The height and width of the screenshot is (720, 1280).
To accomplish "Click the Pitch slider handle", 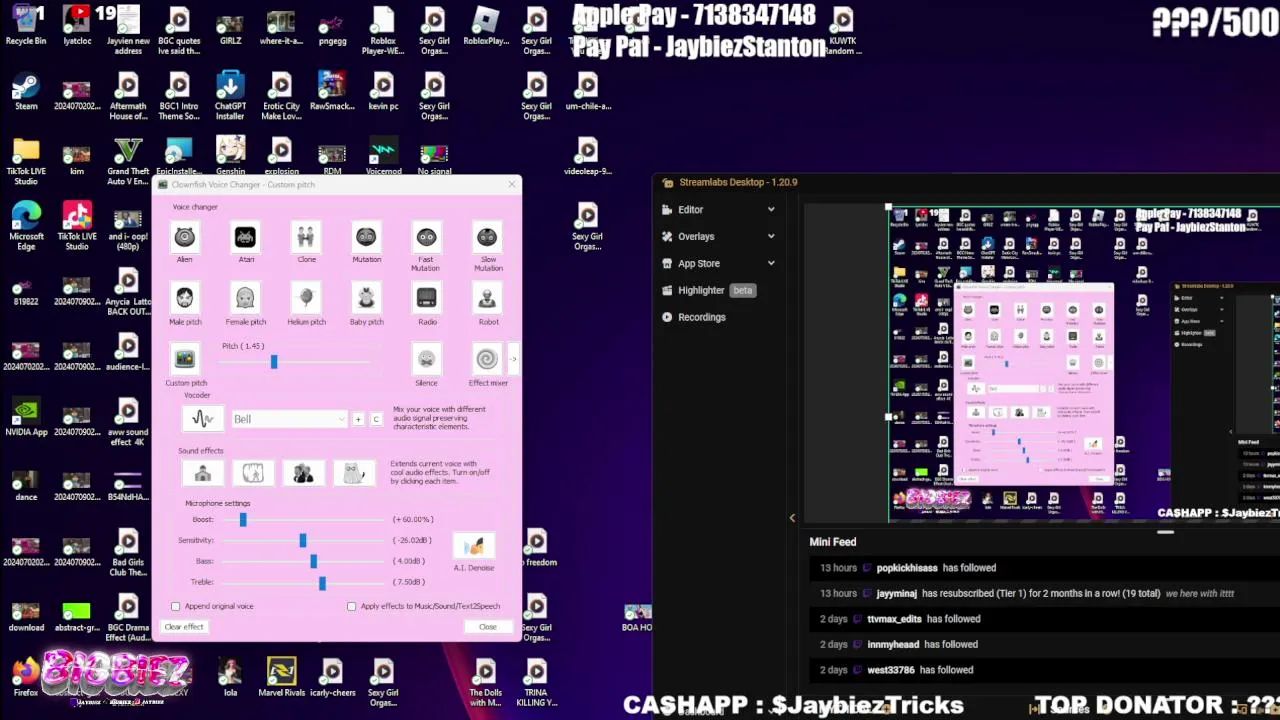I will pos(273,362).
